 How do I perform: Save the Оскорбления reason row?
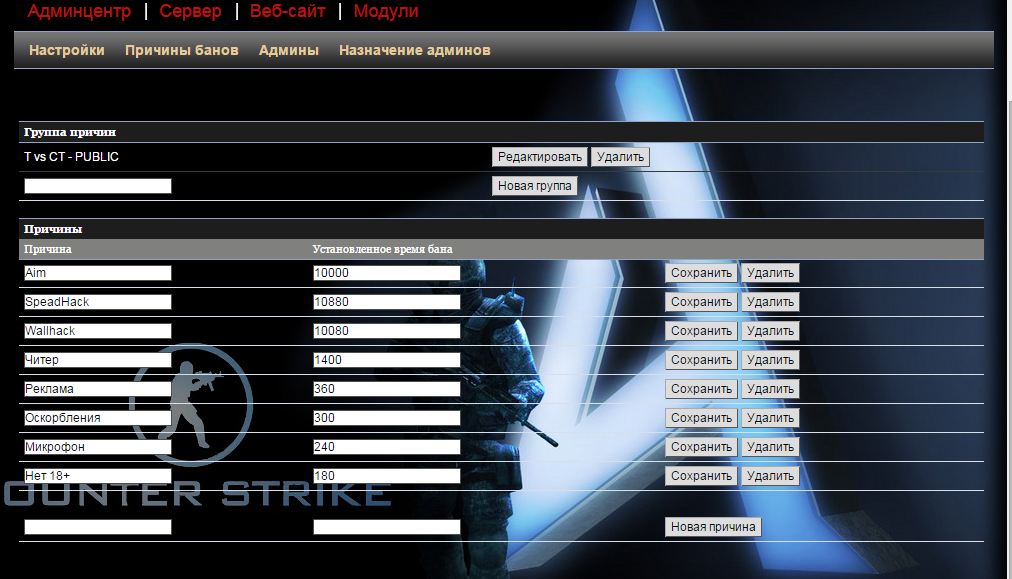pyautogui.click(x=701, y=418)
